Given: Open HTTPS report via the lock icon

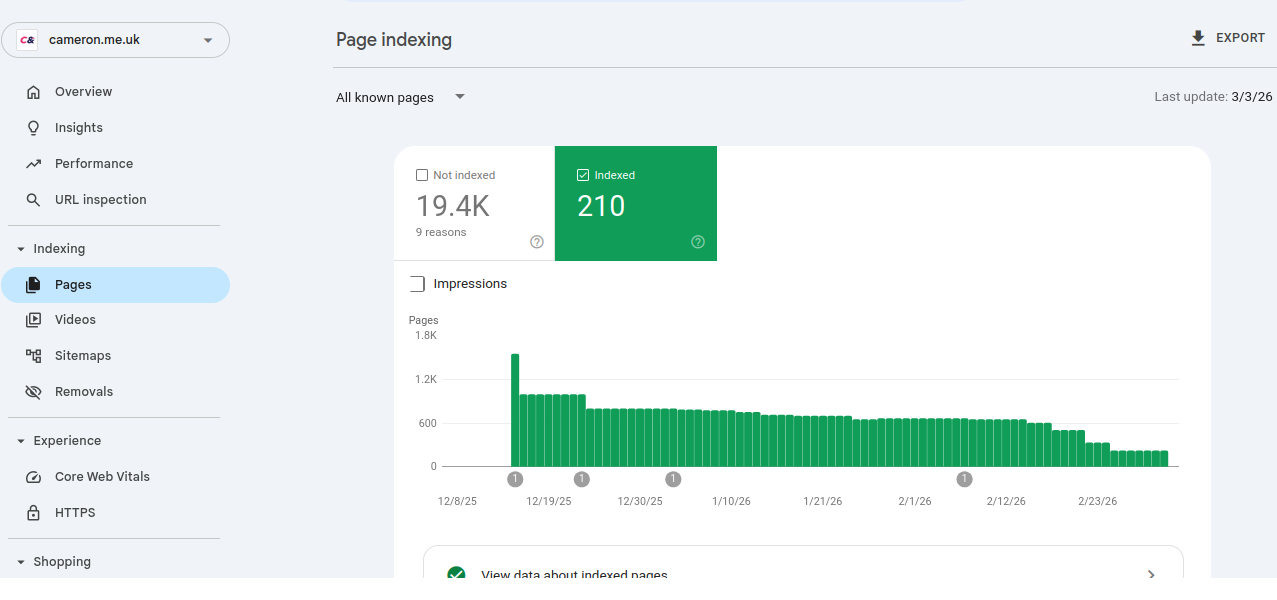Looking at the screenshot, I should point(35,512).
